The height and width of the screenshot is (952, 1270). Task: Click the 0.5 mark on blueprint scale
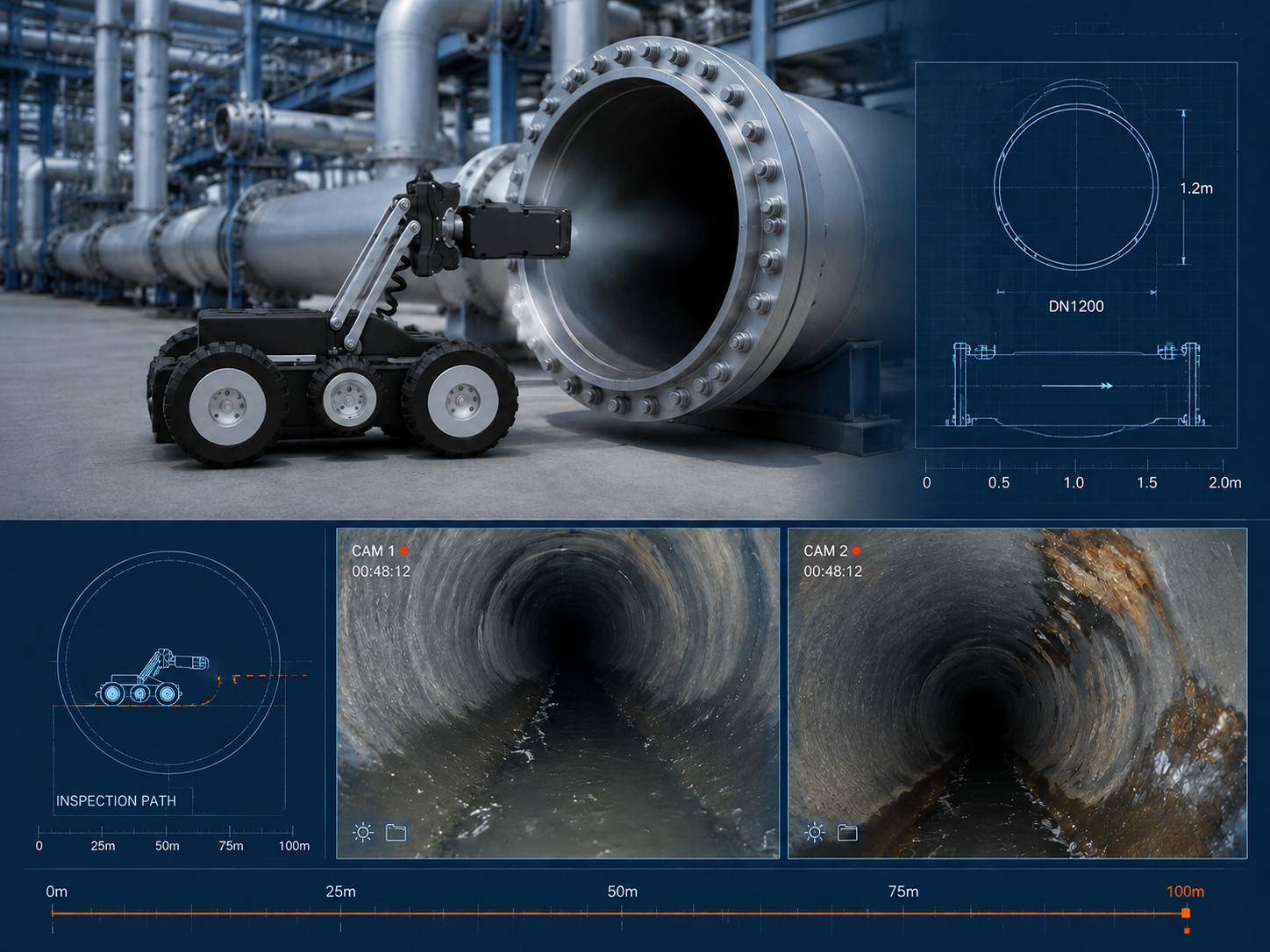(x=999, y=483)
